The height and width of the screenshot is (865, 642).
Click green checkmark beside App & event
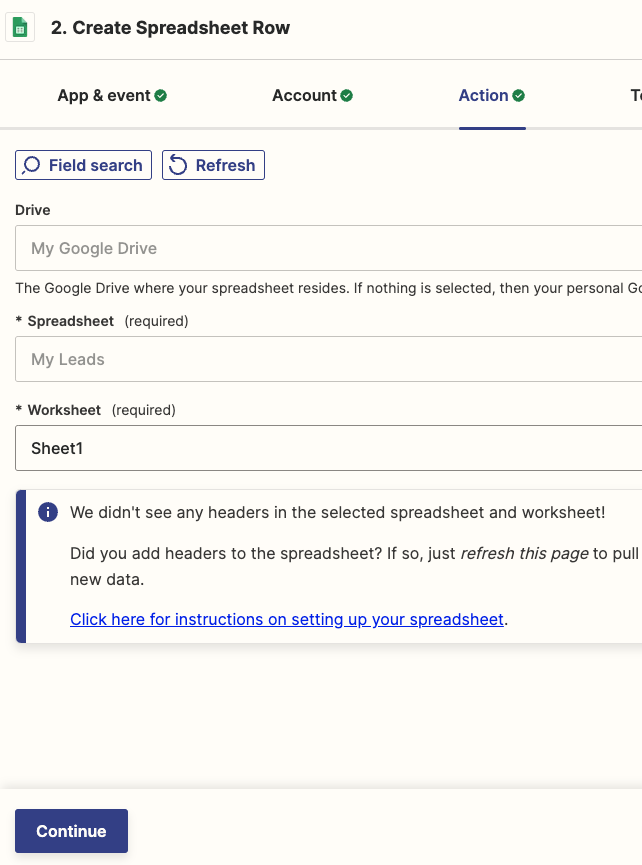point(160,95)
